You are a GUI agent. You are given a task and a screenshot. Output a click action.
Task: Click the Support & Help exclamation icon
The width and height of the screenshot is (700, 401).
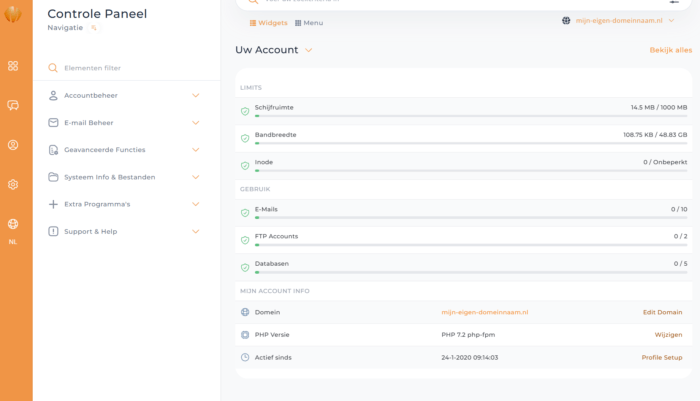click(53, 231)
